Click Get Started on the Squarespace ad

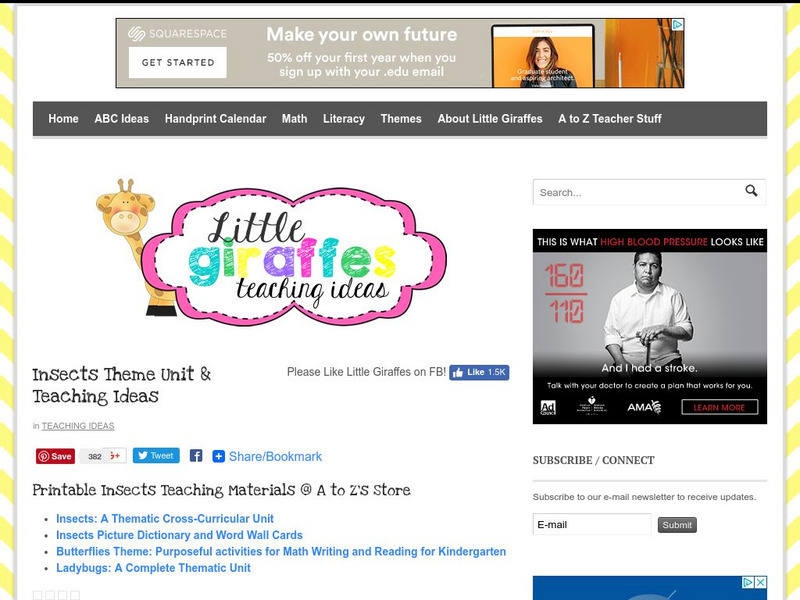click(x=178, y=62)
